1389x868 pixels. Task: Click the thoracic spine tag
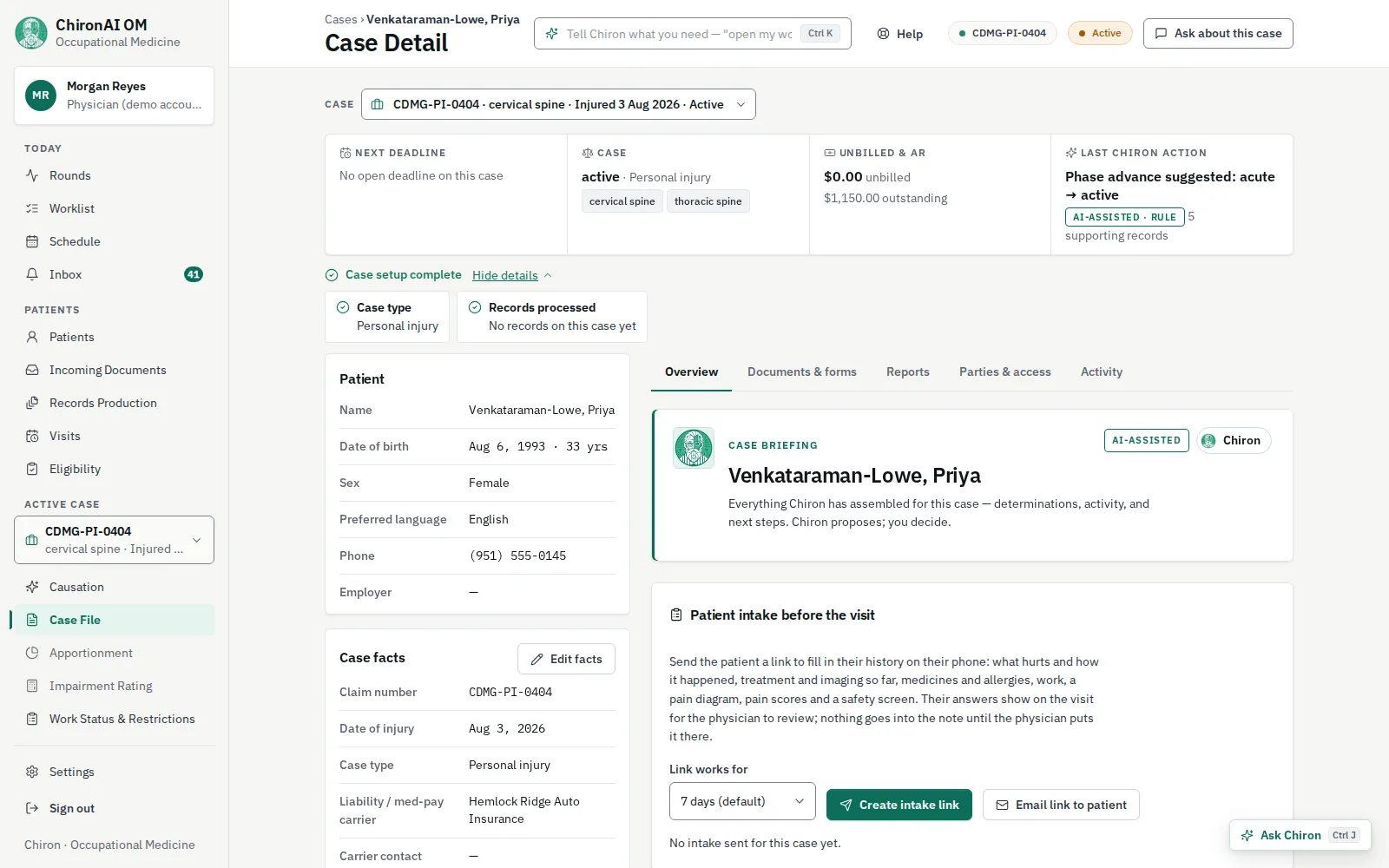click(x=708, y=201)
